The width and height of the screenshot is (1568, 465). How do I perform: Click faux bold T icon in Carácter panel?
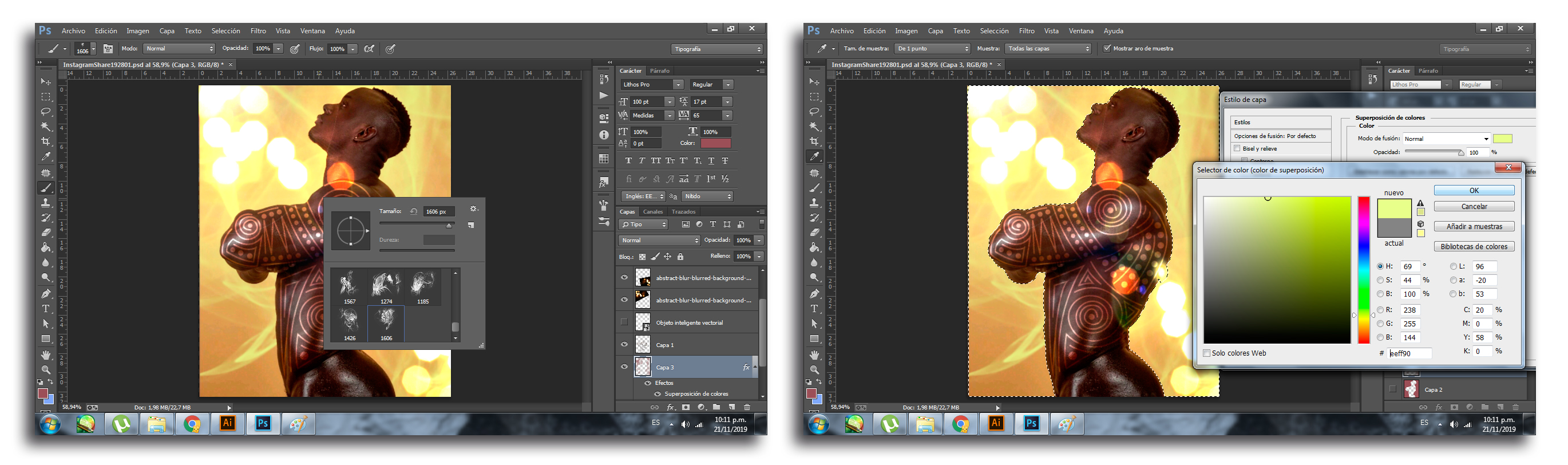pyautogui.click(x=628, y=161)
